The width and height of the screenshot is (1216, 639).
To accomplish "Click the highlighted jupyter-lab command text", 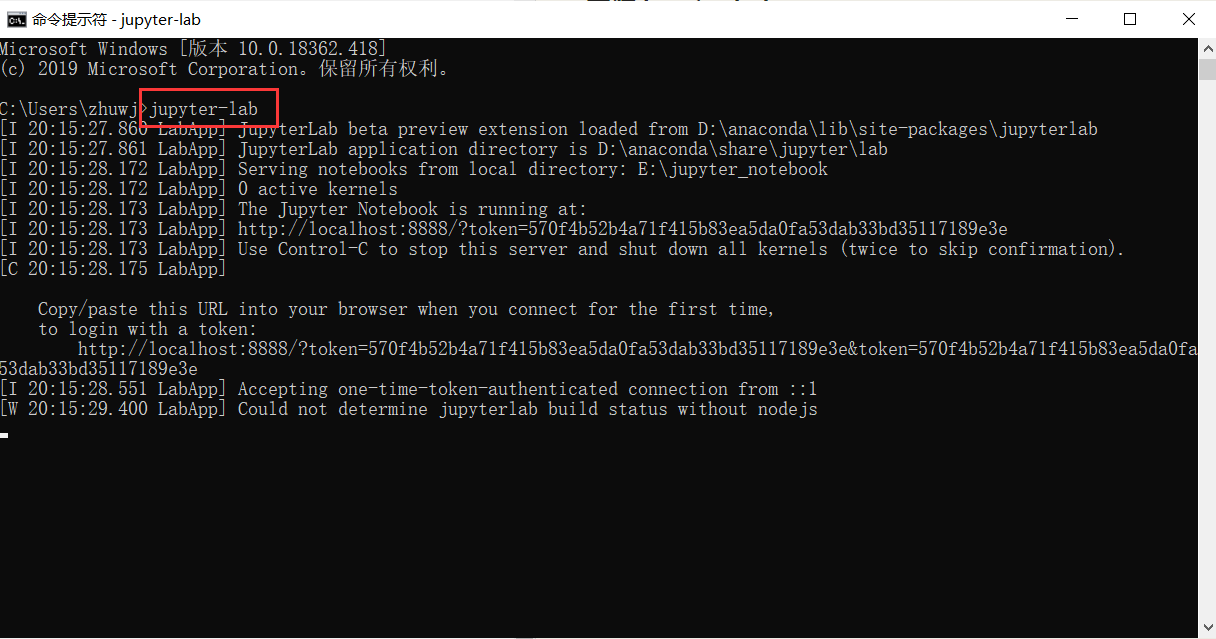I will tap(203, 109).
